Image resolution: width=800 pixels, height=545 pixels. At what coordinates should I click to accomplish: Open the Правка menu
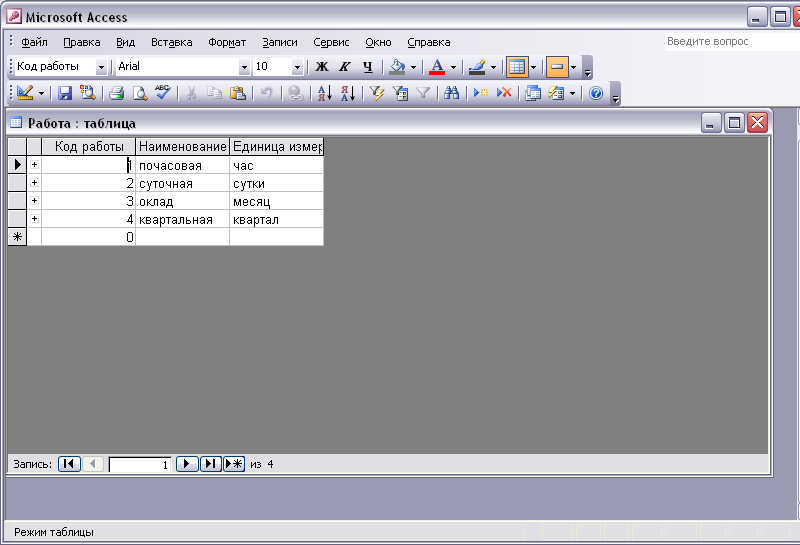pyautogui.click(x=82, y=42)
